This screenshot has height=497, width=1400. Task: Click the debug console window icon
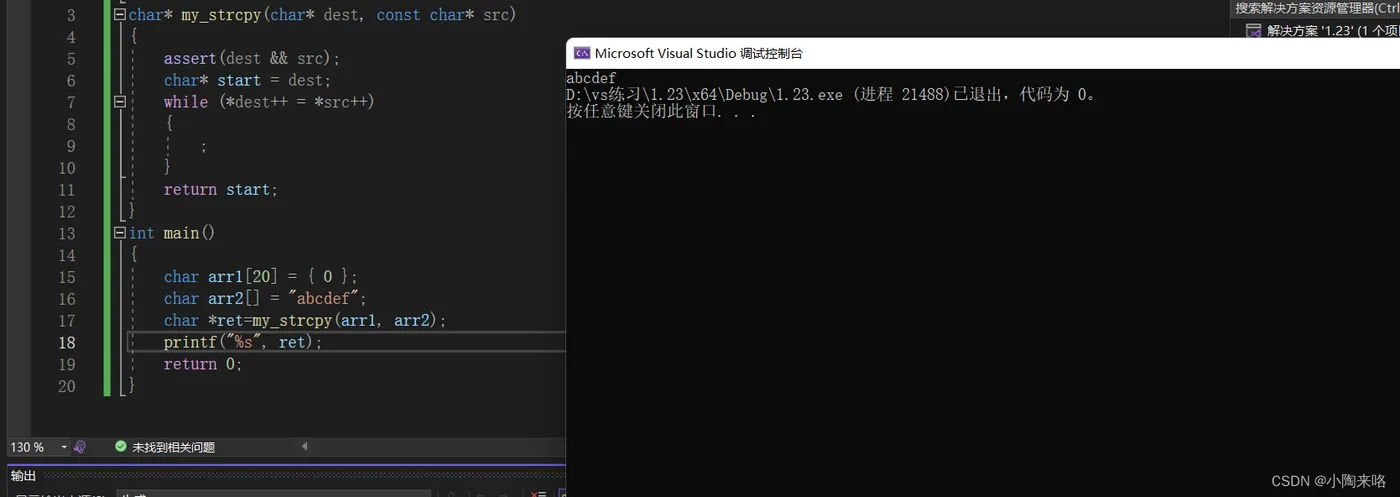pos(581,53)
